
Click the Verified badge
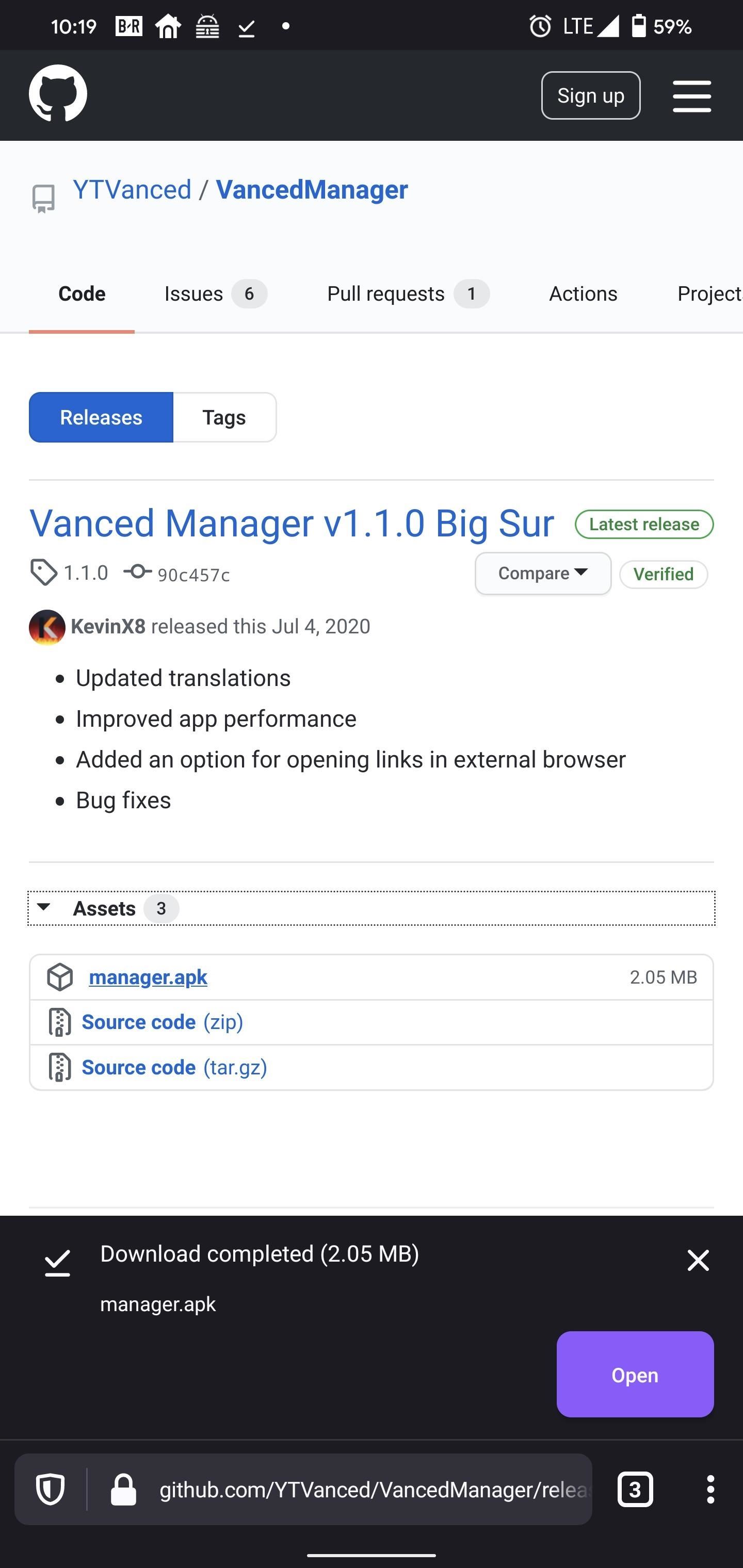pyautogui.click(x=663, y=574)
